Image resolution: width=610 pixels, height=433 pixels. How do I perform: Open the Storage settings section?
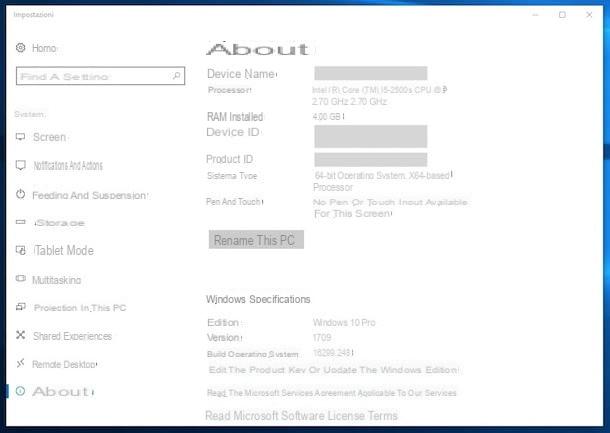point(60,223)
